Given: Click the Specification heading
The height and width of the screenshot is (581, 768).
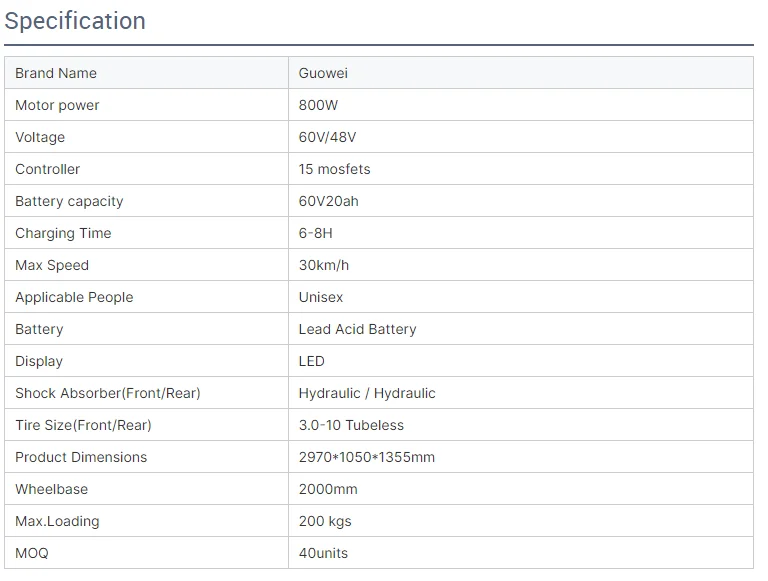Looking at the screenshot, I should (75, 21).
